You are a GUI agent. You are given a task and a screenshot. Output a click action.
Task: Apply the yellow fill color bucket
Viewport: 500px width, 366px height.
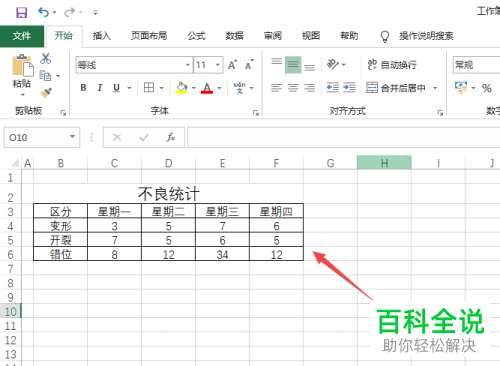click(182, 88)
